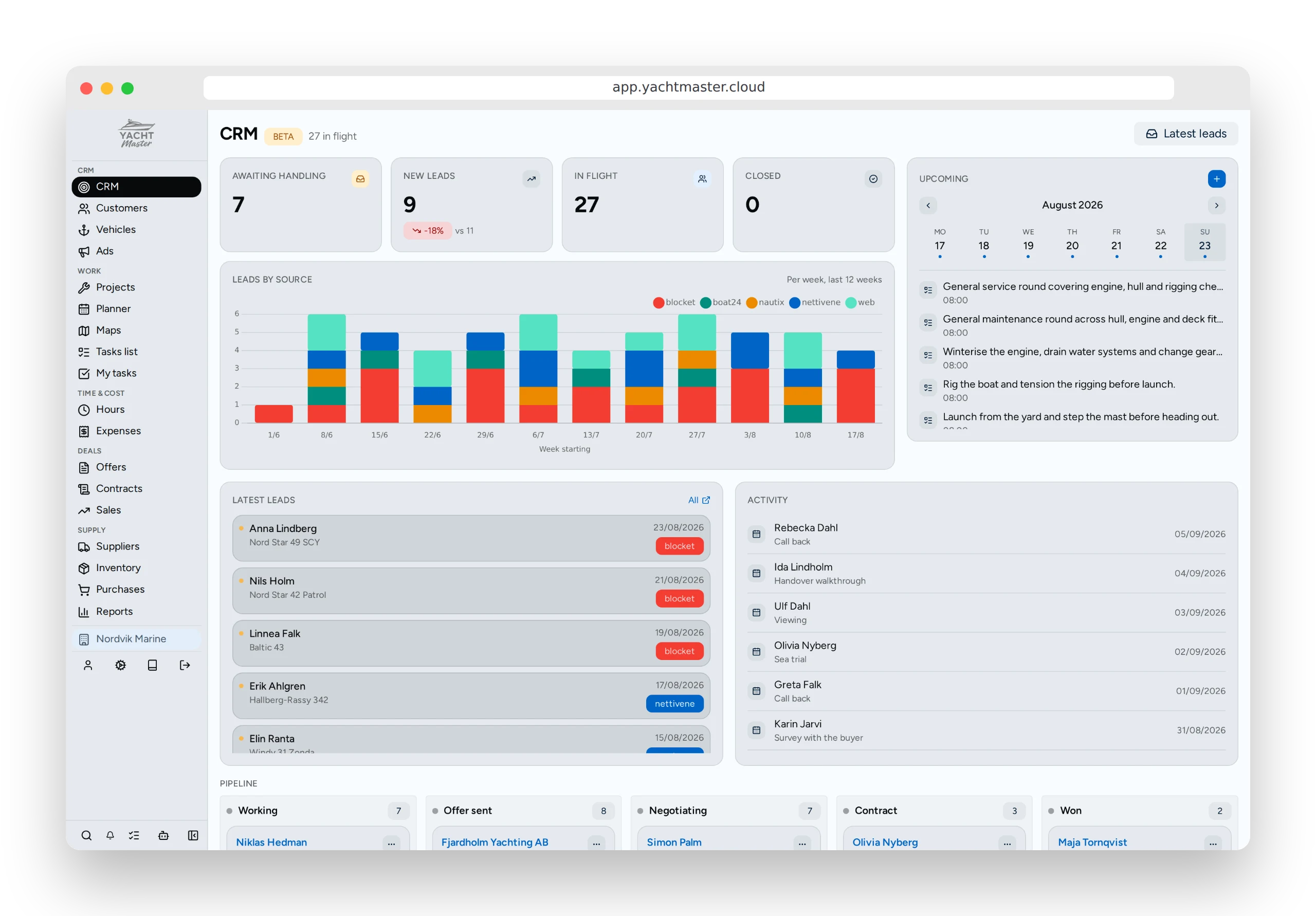Open the Planner page
Image resolution: width=1316 pixels, height=916 pixels.
[136, 309]
